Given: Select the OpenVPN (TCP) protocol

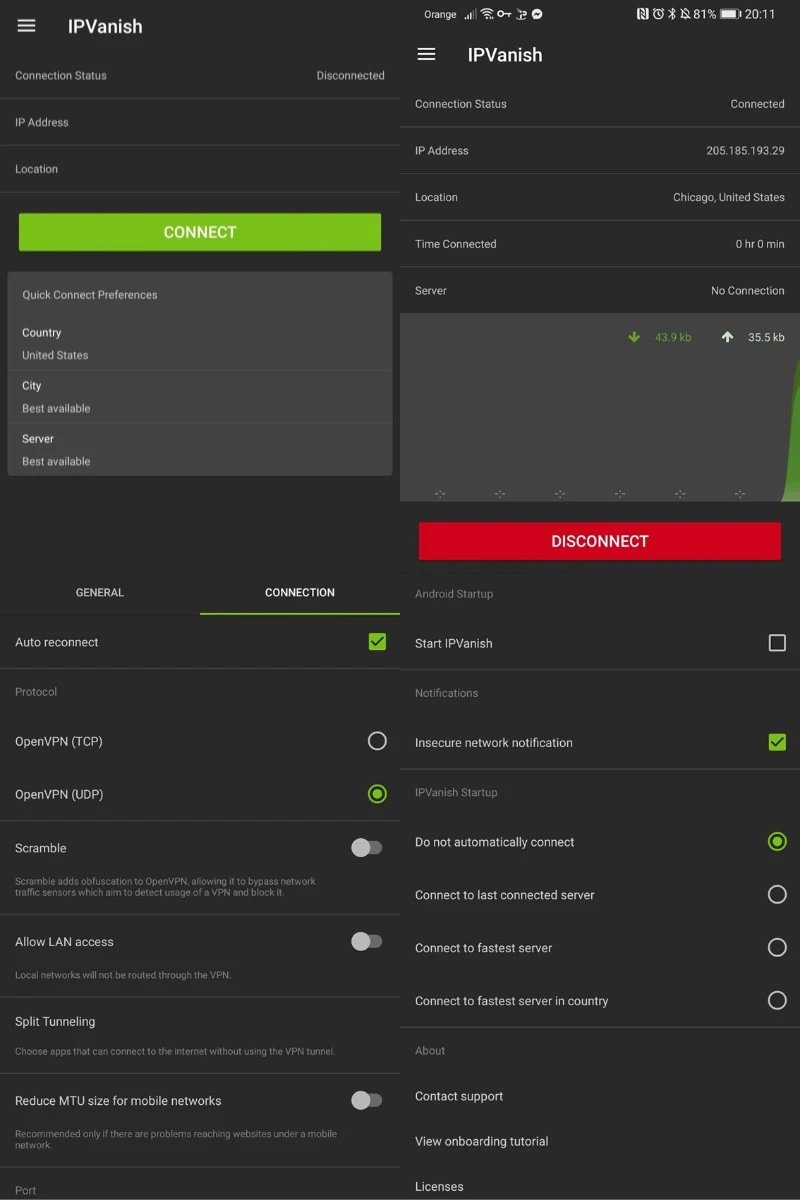Looking at the screenshot, I should tap(377, 740).
